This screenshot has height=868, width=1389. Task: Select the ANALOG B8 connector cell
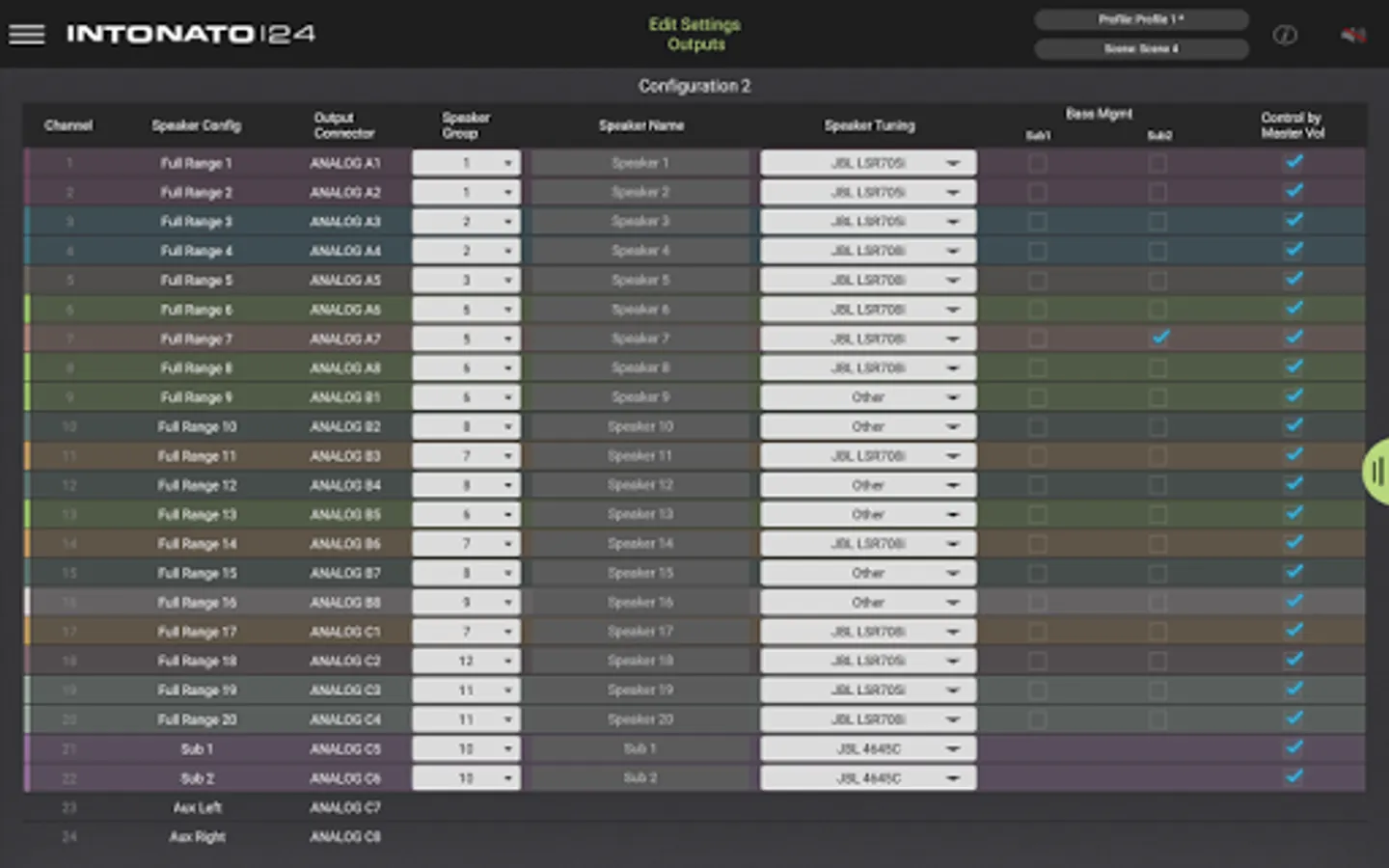(344, 602)
